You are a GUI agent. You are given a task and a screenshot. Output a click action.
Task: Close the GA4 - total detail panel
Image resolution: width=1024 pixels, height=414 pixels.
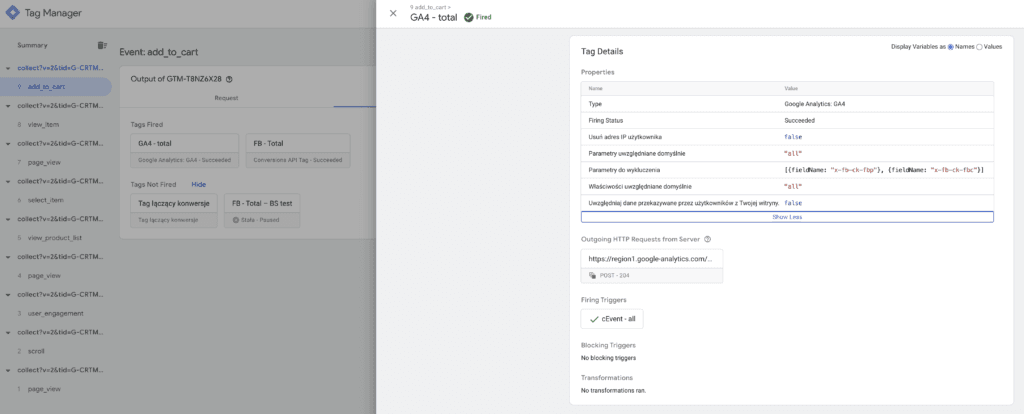[392, 13]
